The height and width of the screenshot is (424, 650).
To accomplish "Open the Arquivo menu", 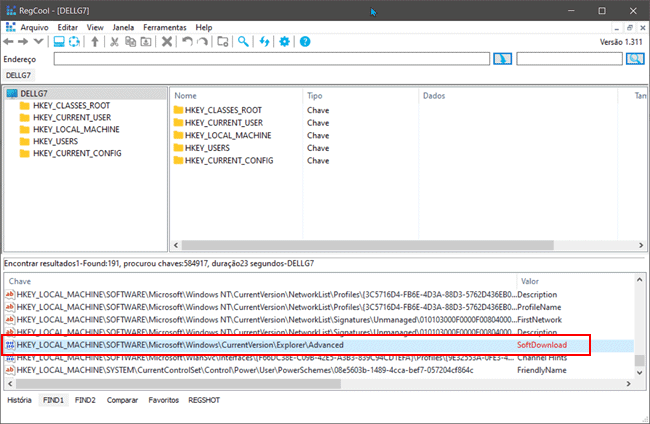I will [35, 27].
